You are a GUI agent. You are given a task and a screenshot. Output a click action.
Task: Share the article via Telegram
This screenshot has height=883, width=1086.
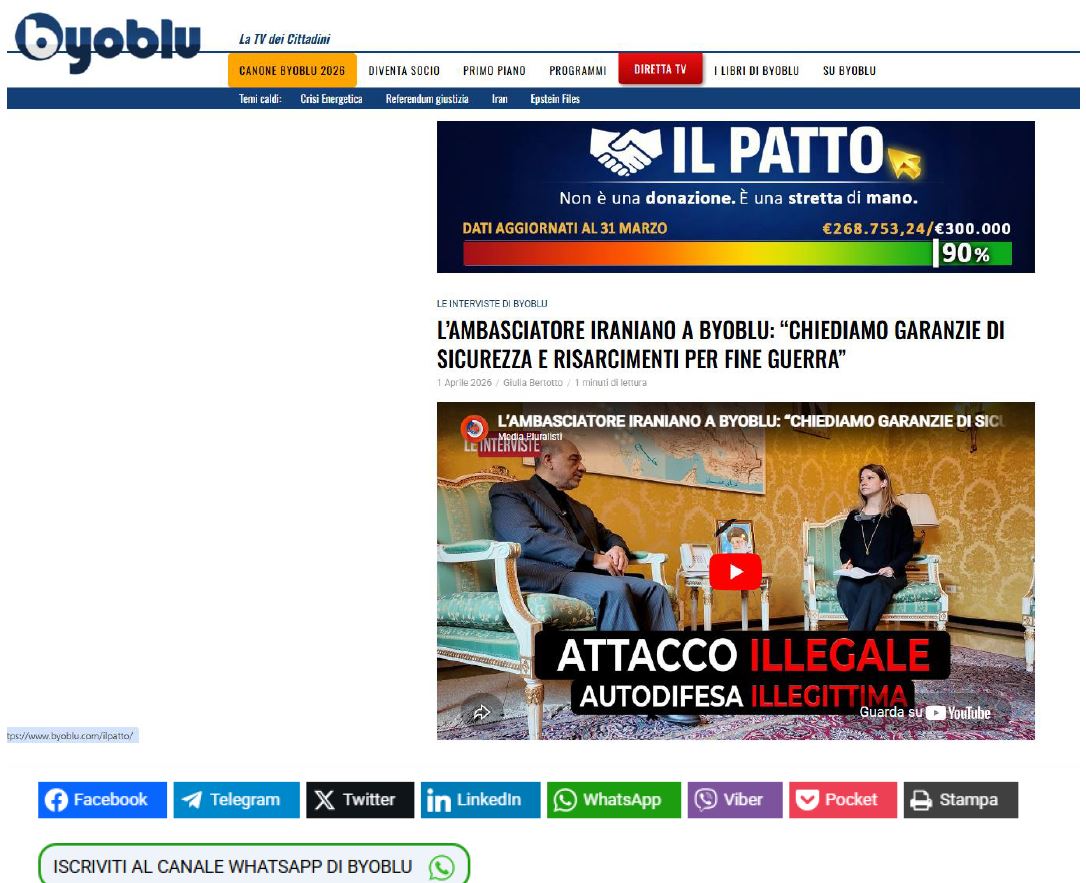point(236,800)
